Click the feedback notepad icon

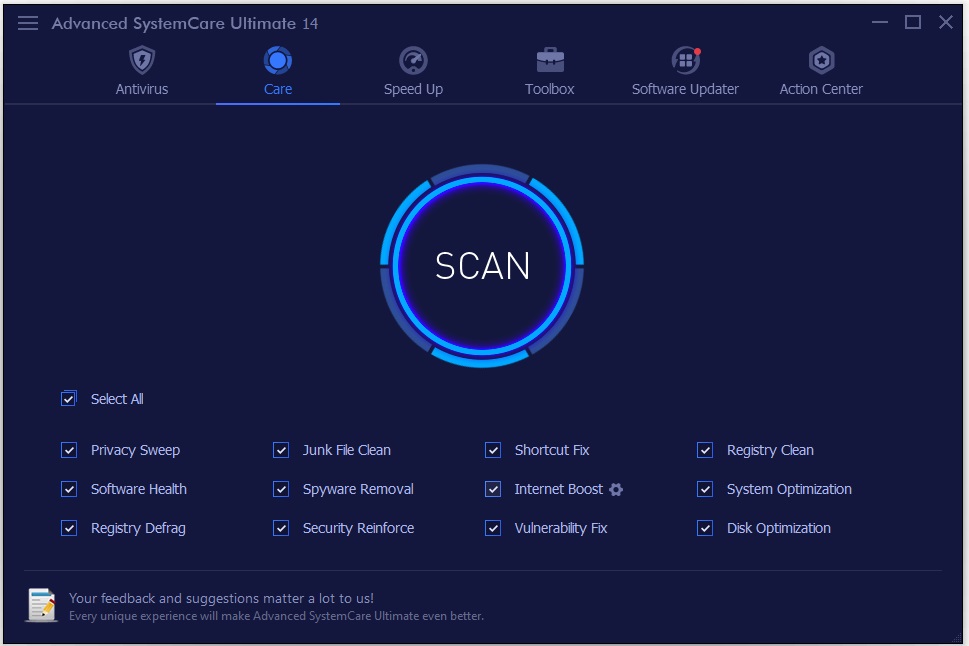click(x=41, y=605)
